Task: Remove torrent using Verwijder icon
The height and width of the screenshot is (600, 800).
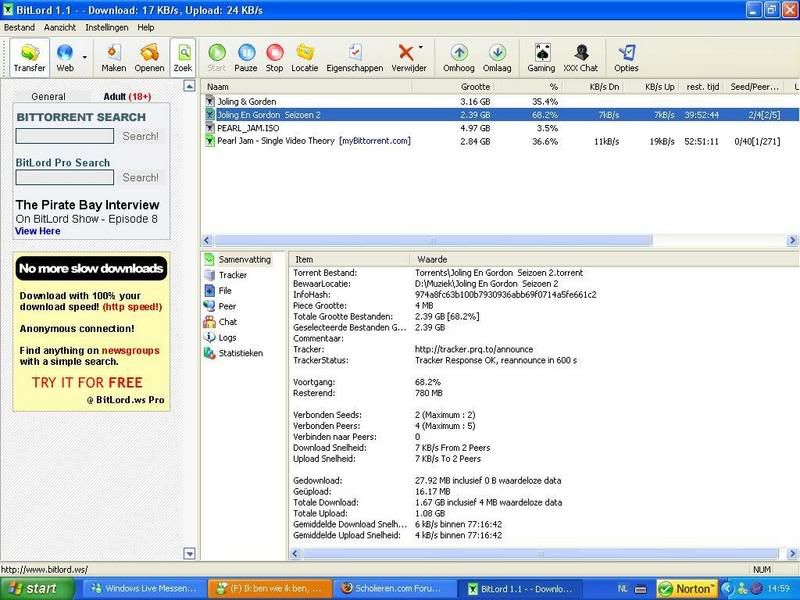Action: coord(407,58)
